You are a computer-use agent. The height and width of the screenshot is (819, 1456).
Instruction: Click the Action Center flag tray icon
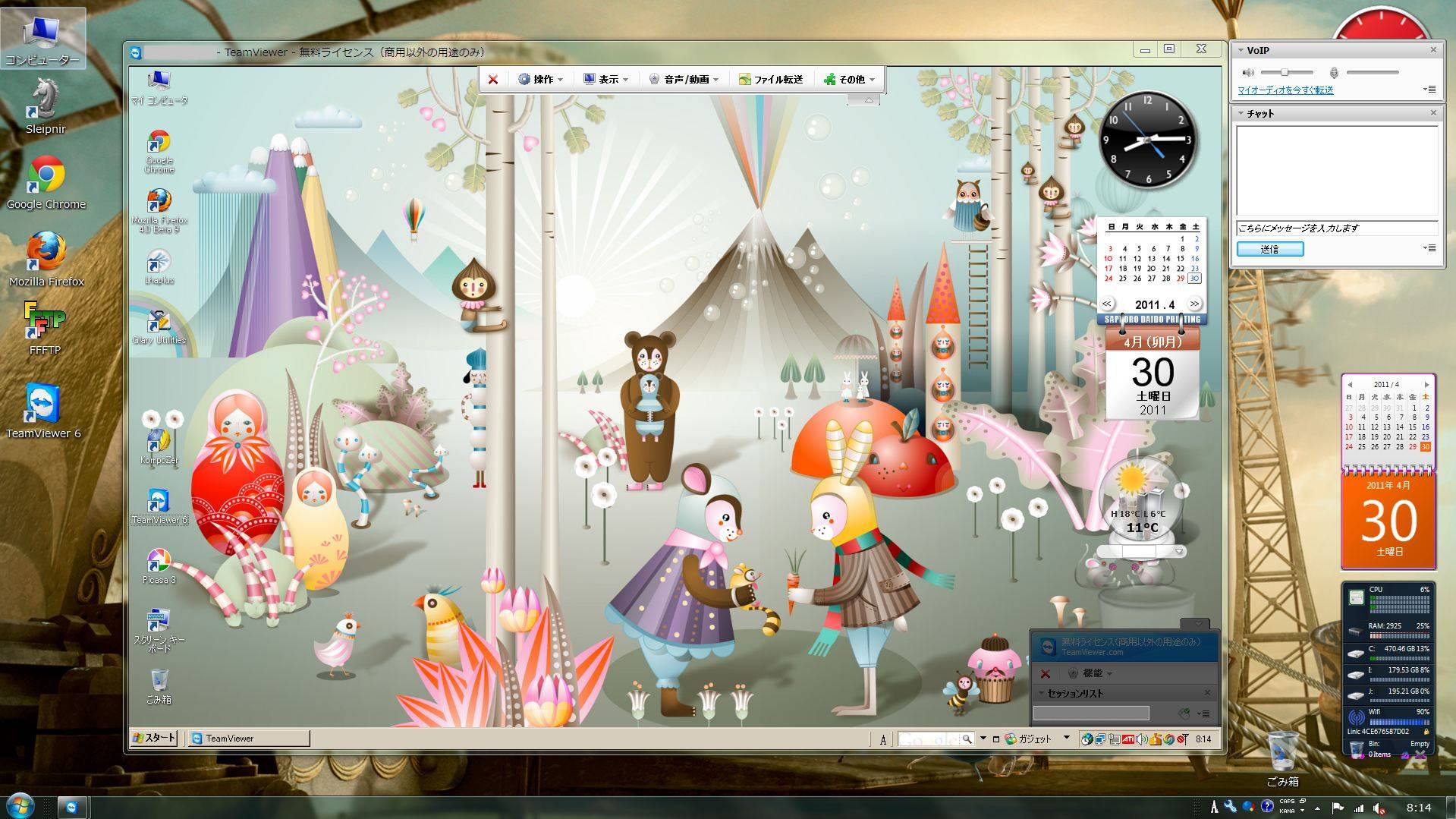(x=1338, y=808)
